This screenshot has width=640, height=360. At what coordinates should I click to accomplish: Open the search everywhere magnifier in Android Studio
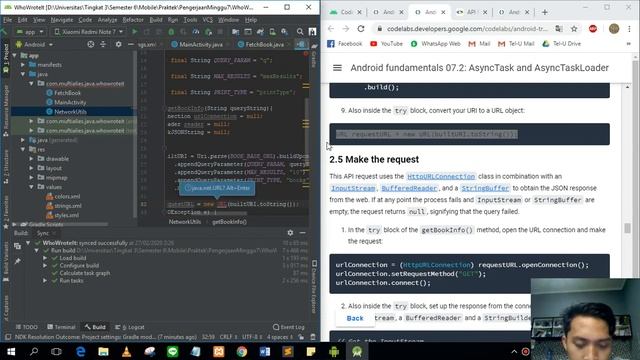pos(300,32)
